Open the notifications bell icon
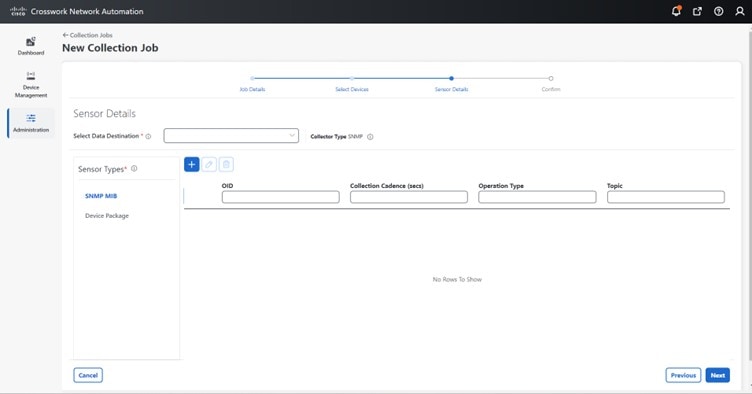The image size is (752, 394). point(676,11)
